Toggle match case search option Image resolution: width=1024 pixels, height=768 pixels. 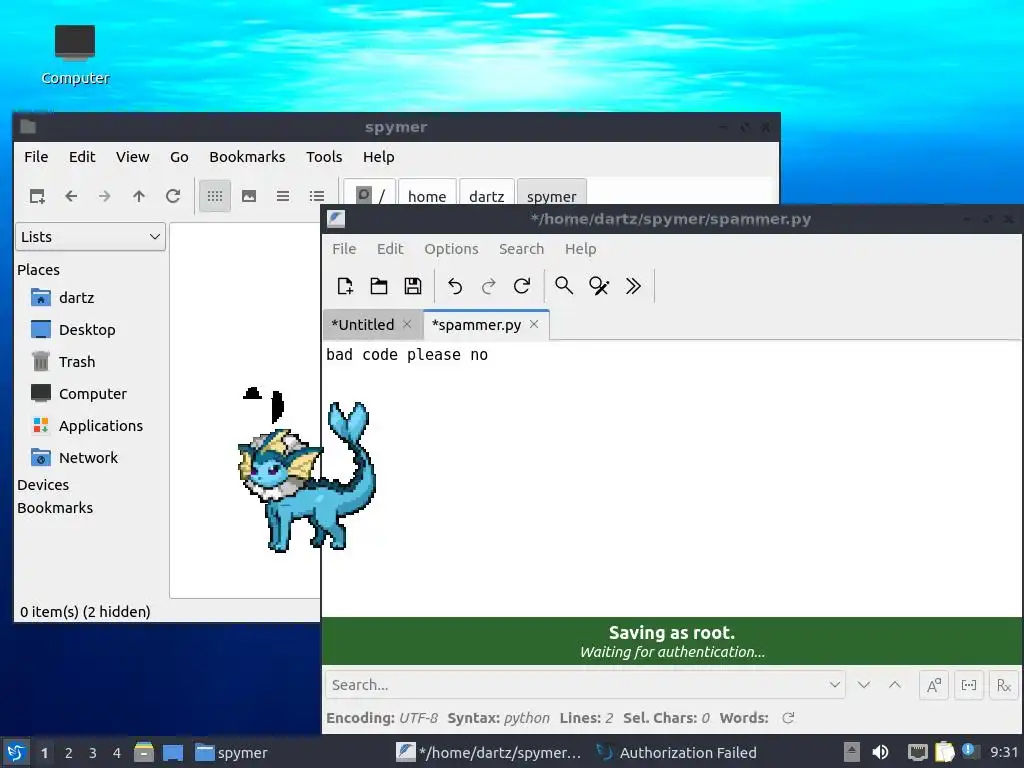934,685
